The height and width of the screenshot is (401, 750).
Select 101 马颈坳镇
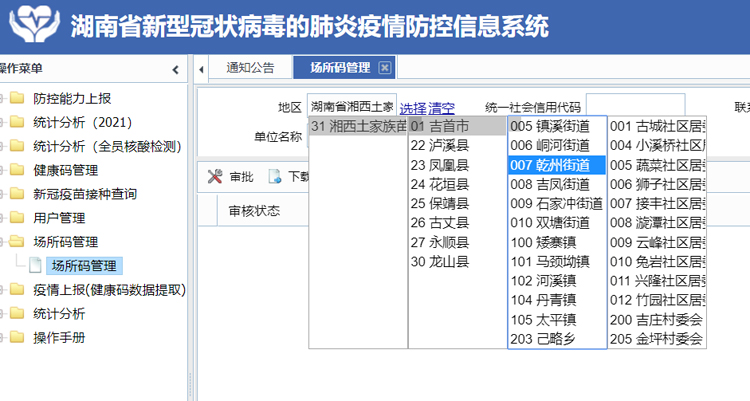tap(557, 262)
